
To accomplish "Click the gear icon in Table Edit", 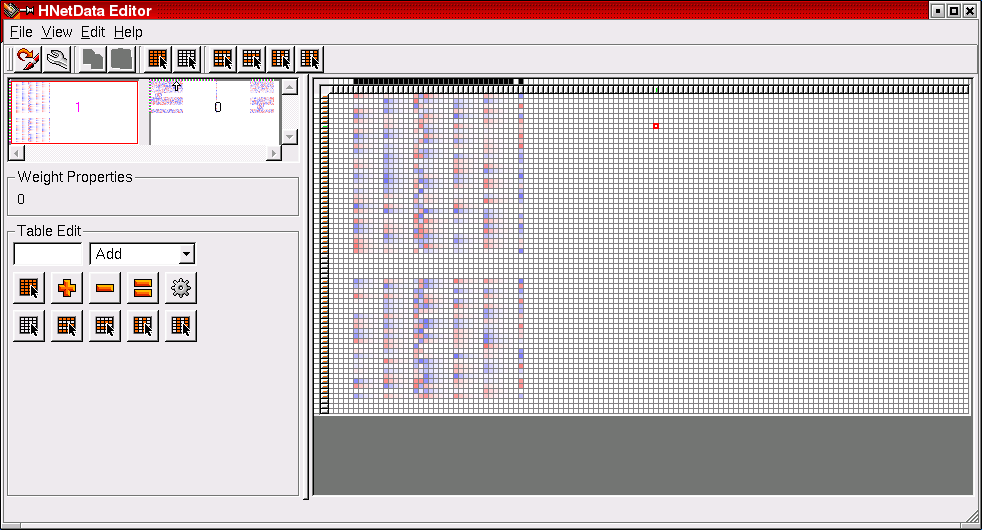I will click(181, 289).
